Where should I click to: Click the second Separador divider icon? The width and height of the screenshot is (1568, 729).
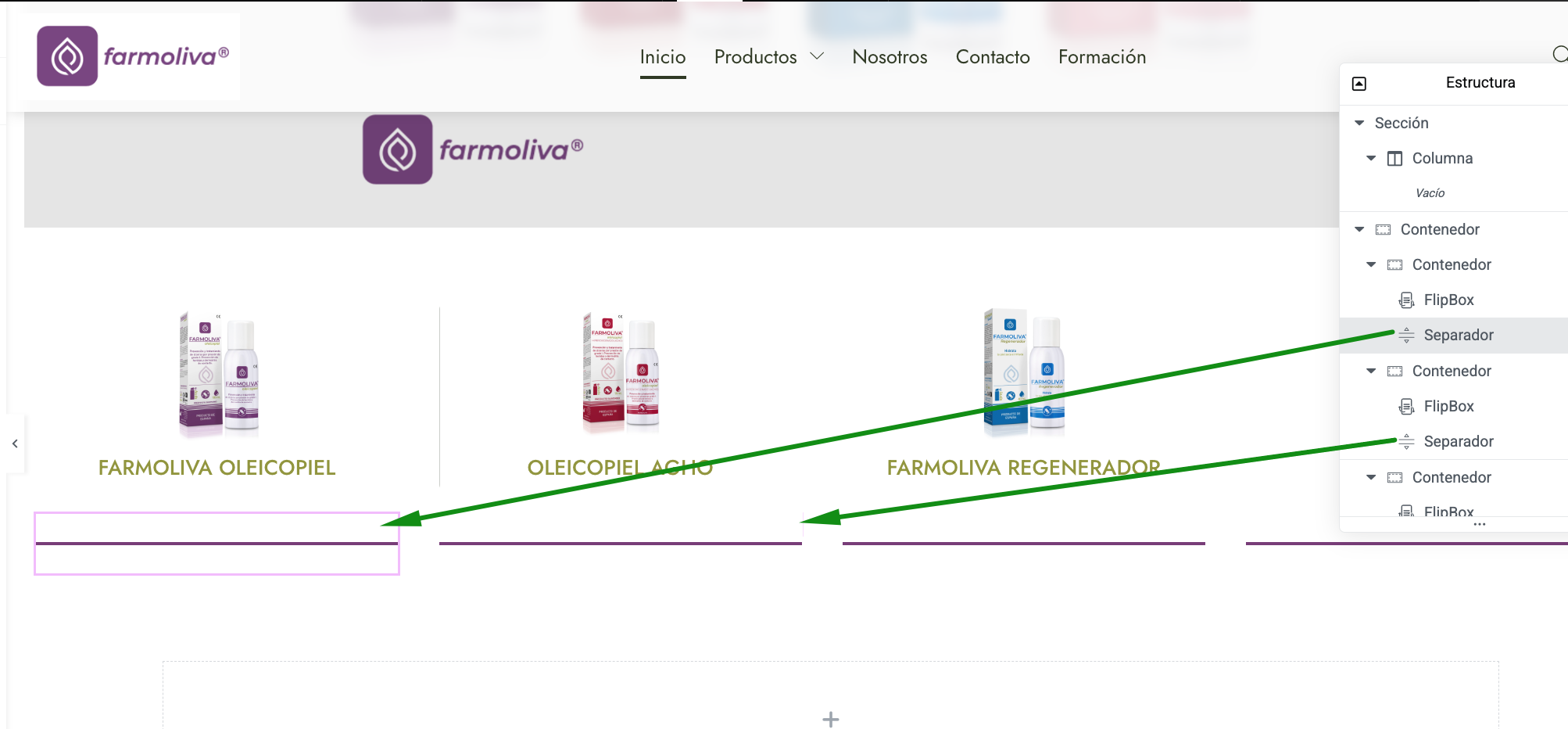(x=1406, y=442)
